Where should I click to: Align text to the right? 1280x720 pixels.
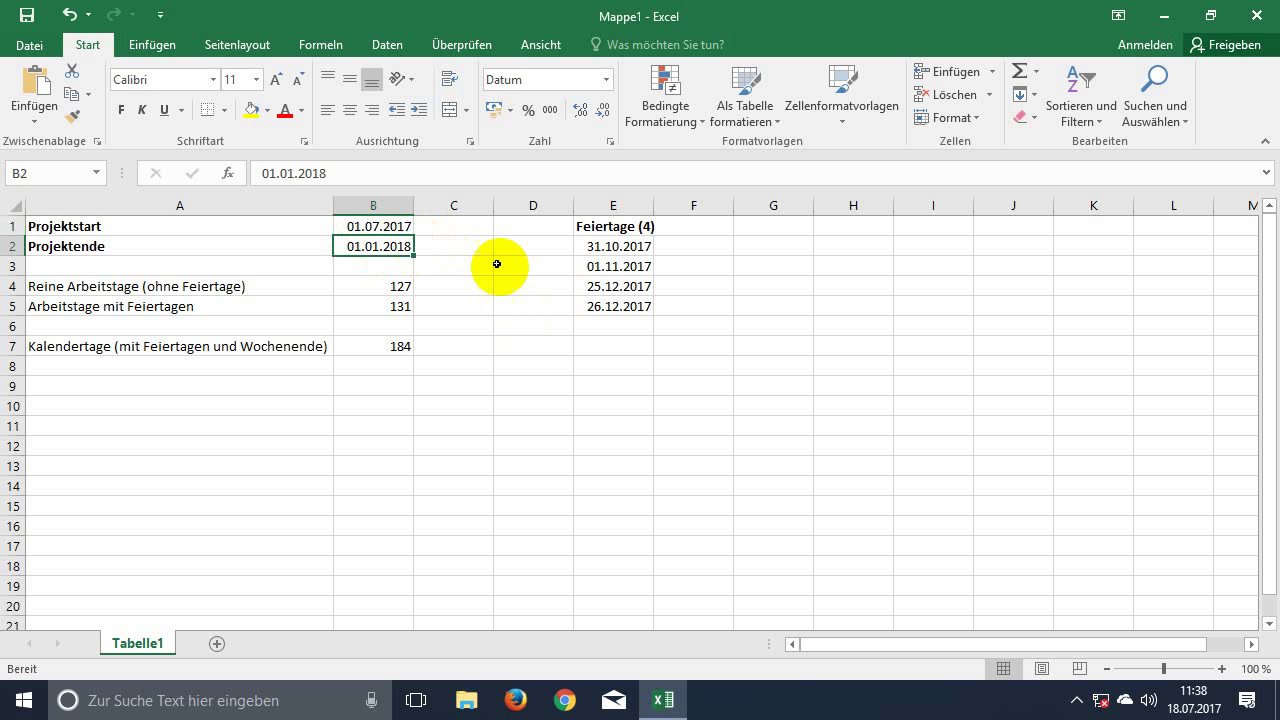point(371,110)
